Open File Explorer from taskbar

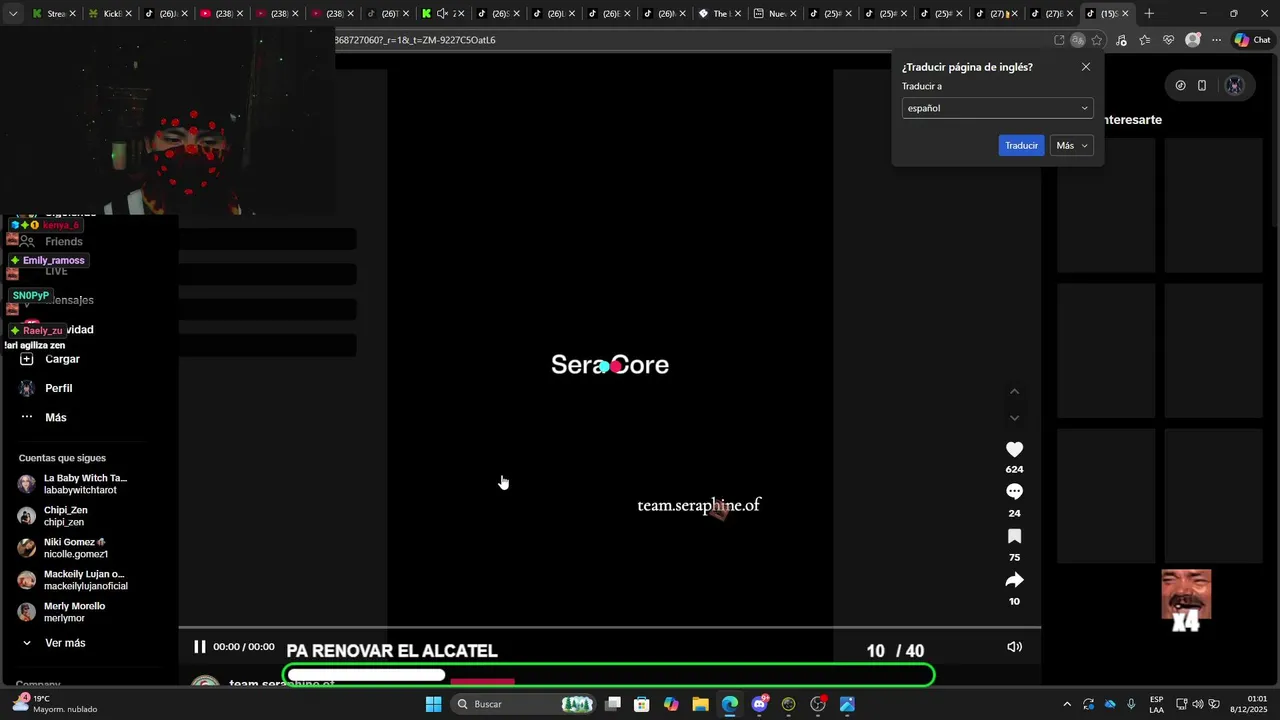pos(700,704)
